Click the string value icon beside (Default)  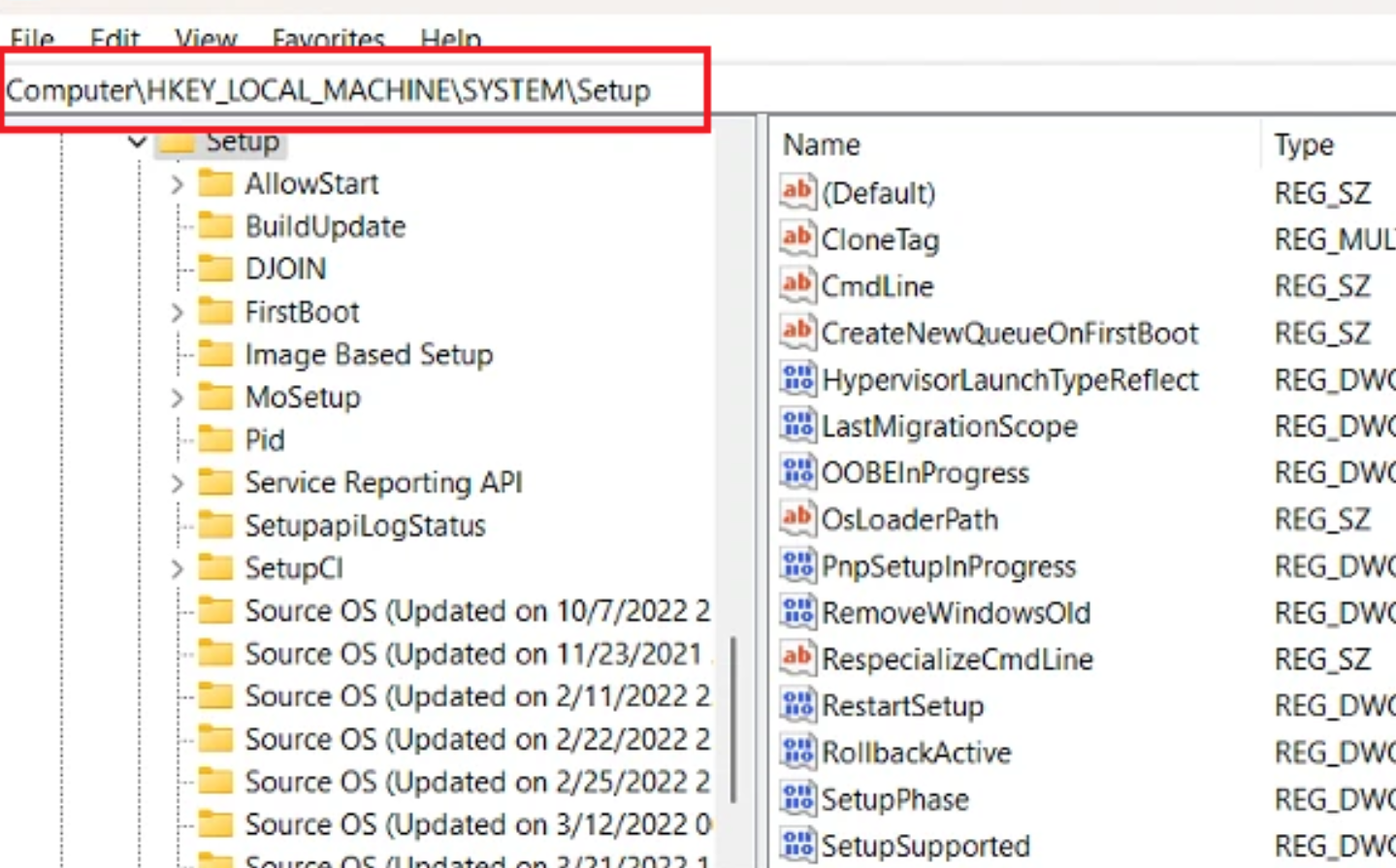(x=796, y=192)
